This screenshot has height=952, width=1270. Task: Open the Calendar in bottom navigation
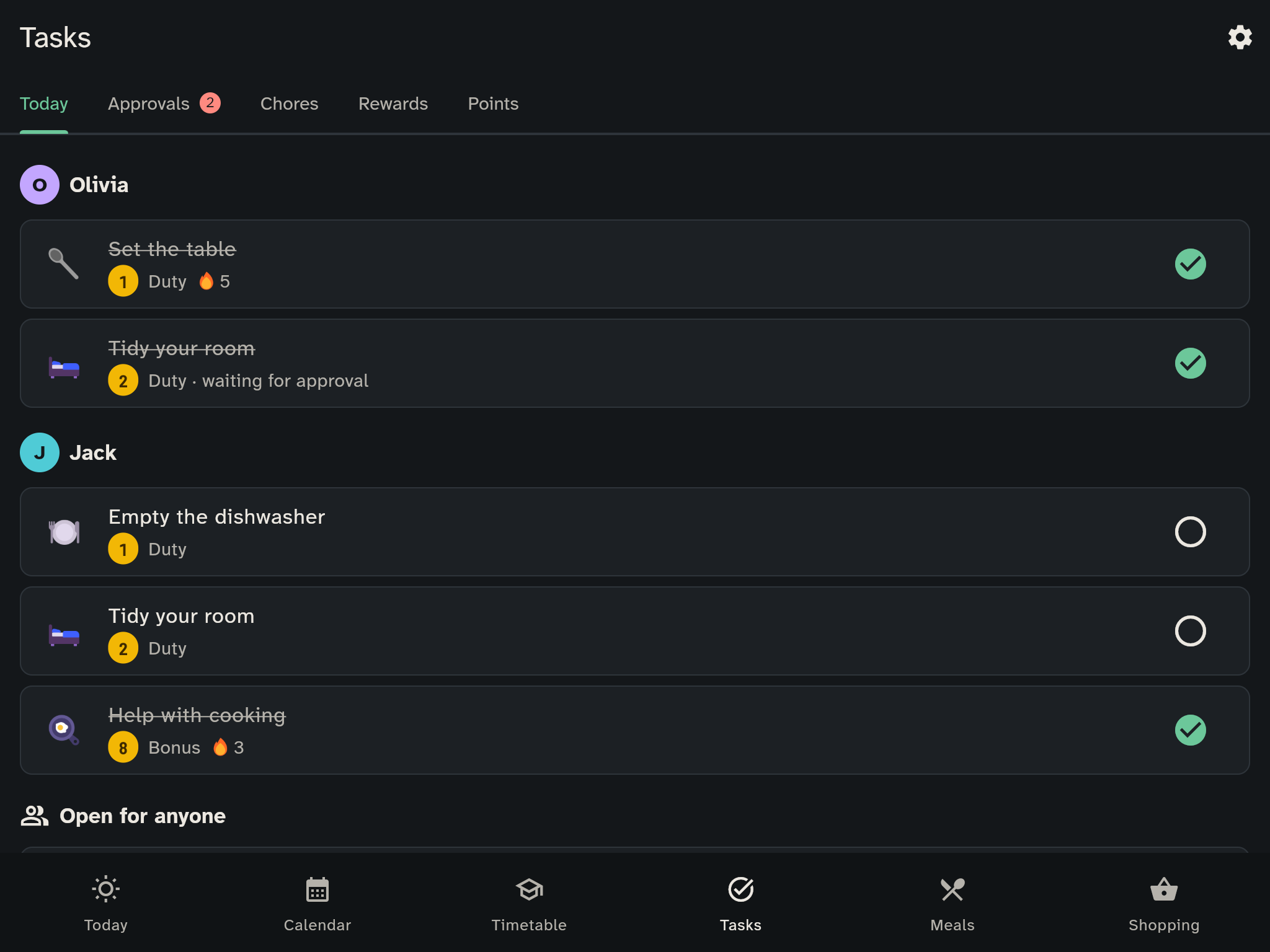[x=317, y=903]
